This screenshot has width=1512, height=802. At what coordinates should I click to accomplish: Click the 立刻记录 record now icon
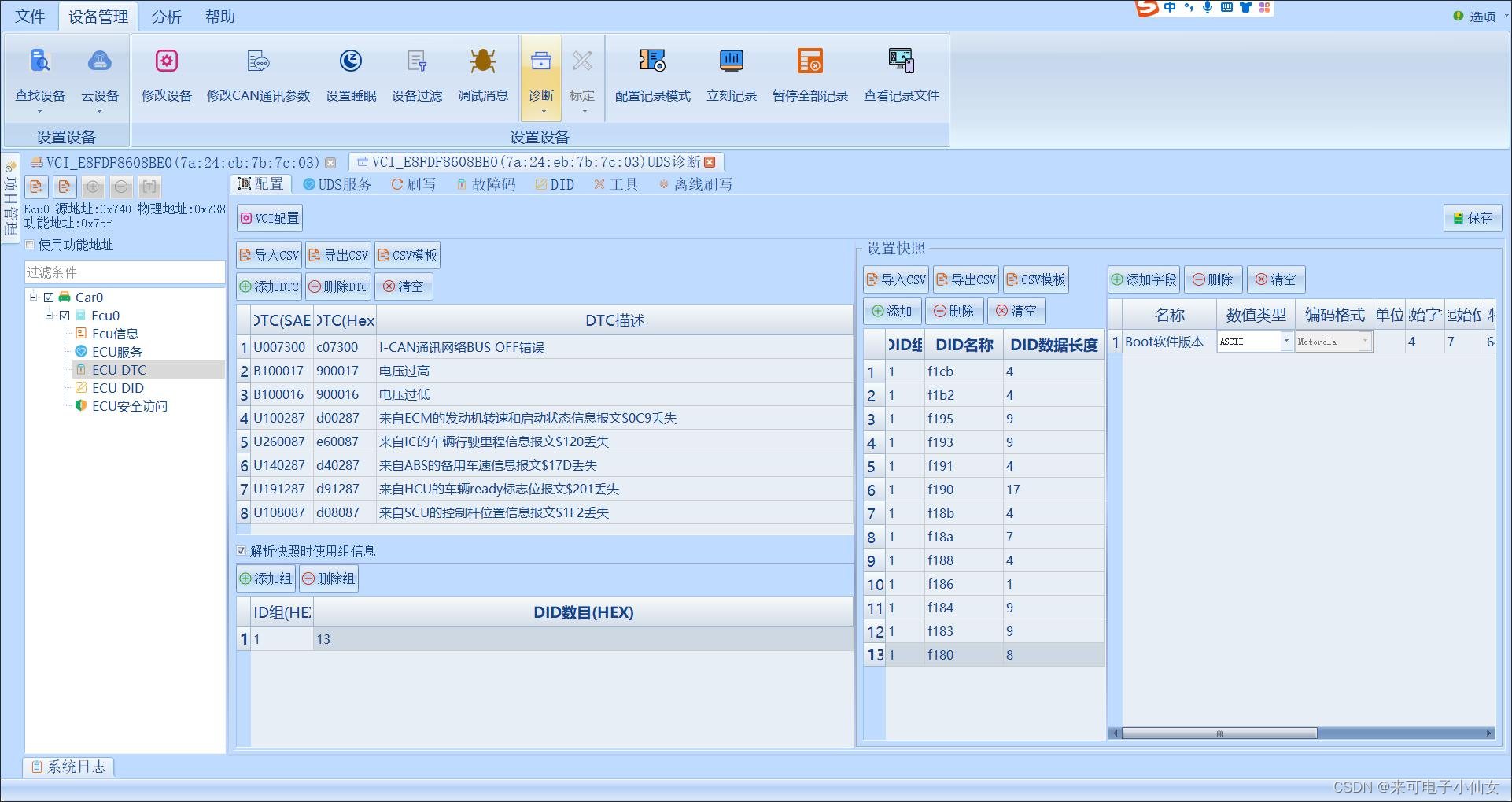point(732,75)
